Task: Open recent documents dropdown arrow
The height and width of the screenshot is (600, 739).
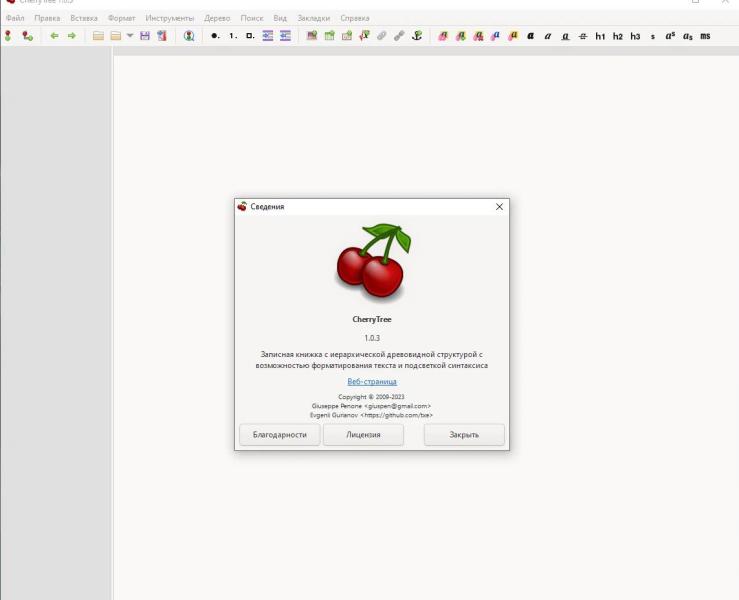Action: point(130,35)
